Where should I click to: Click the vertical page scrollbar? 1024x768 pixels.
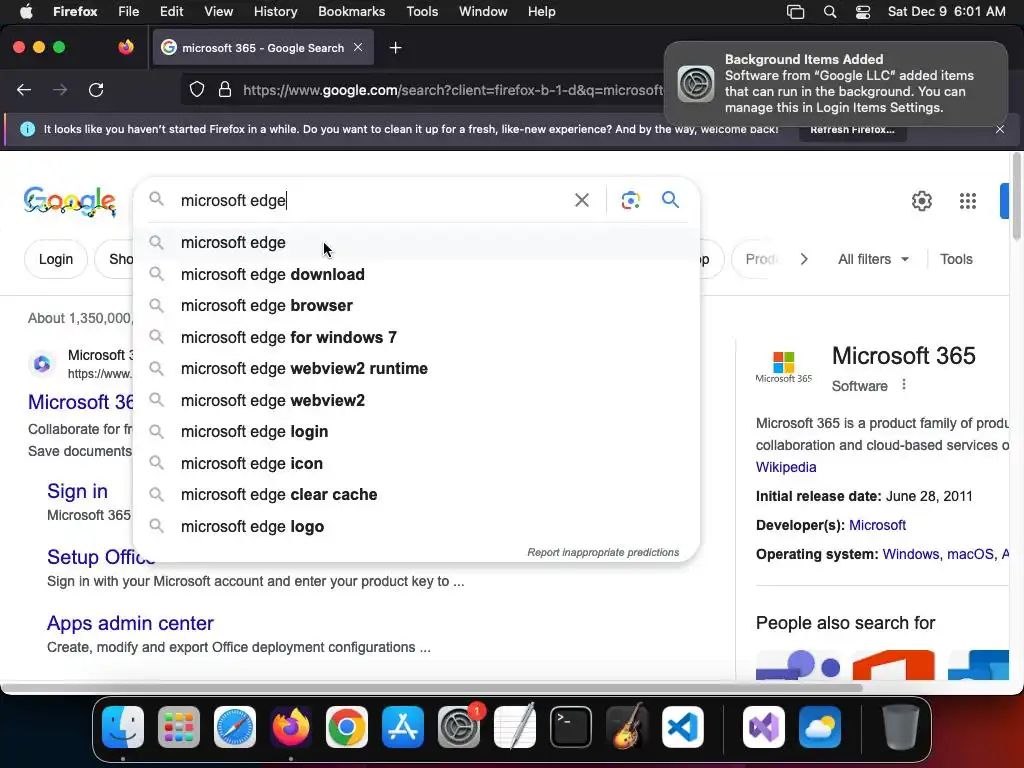1016,196
